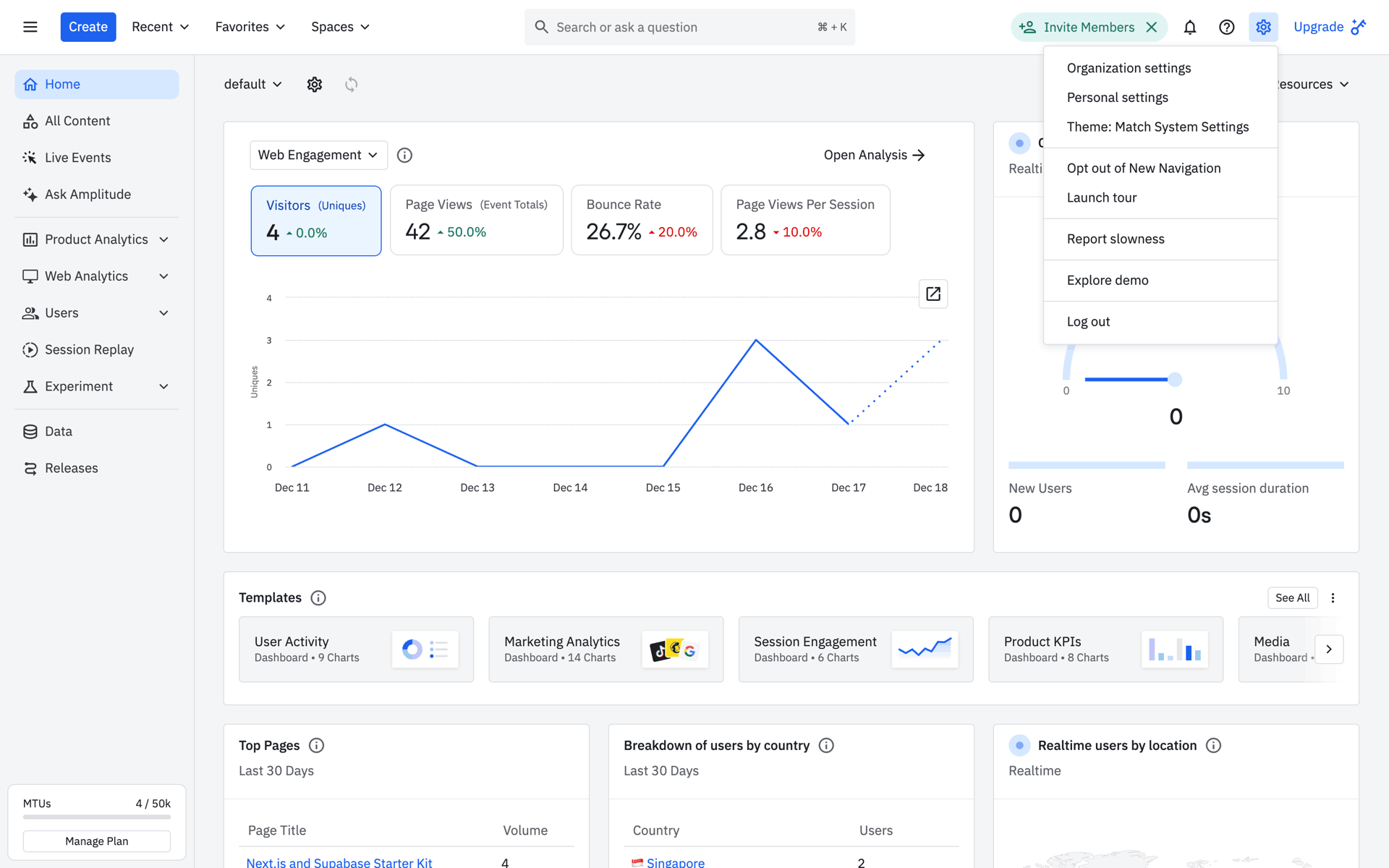Dismiss the Invite Members banner
Image resolution: width=1389 pixels, height=868 pixels.
click(x=1152, y=27)
